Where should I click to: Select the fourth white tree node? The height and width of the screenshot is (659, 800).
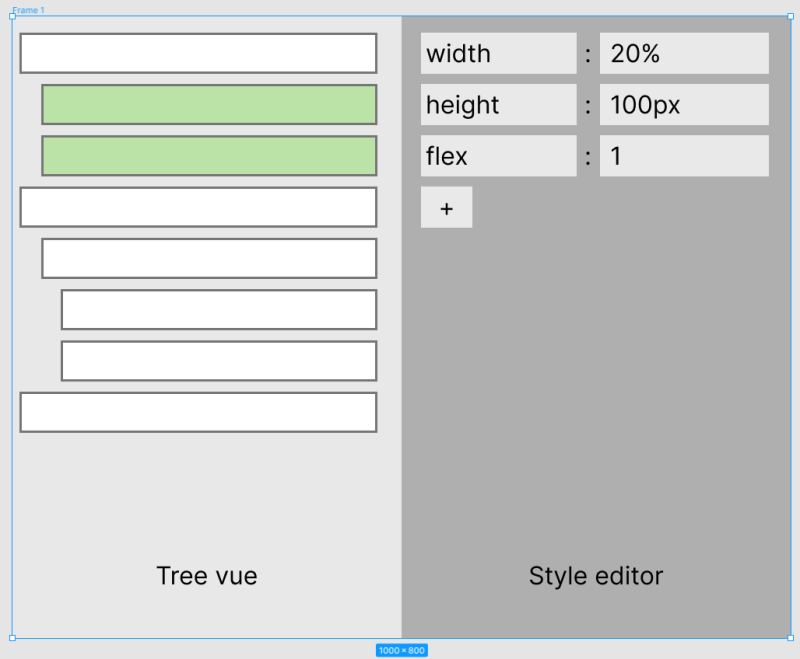coord(197,207)
